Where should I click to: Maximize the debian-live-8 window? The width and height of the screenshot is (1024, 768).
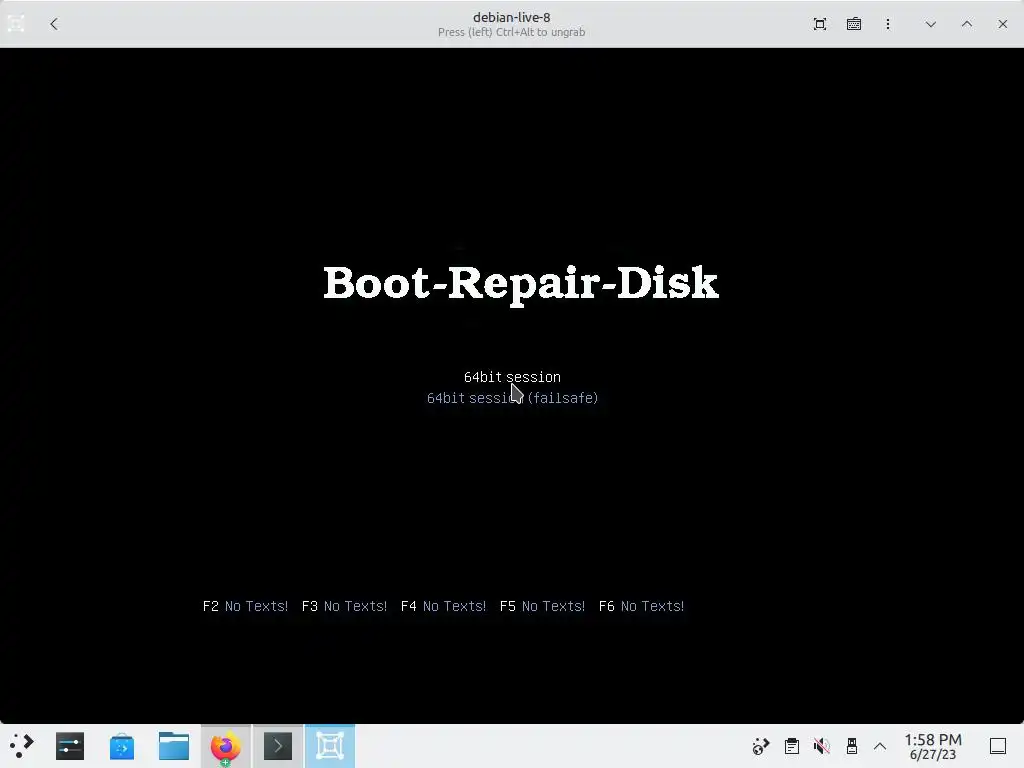click(967, 24)
